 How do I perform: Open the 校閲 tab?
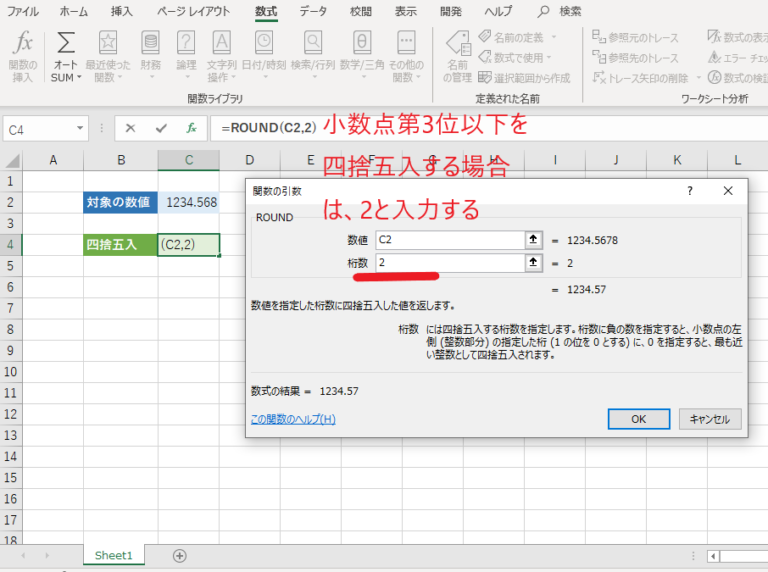coord(361,11)
